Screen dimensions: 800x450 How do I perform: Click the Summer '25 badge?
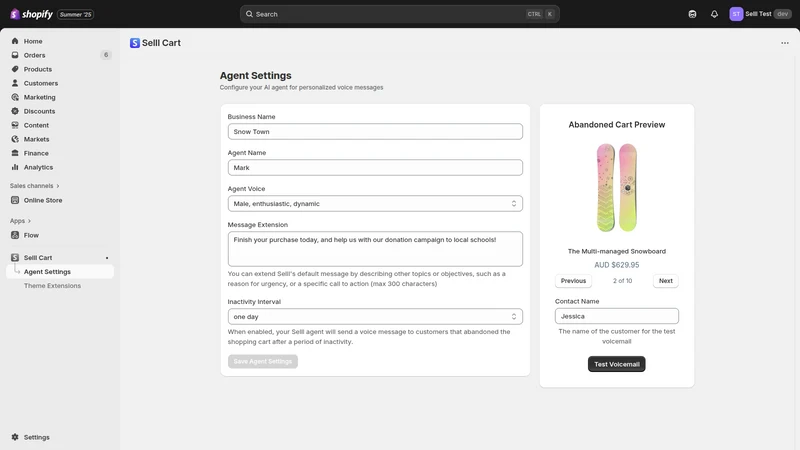[76, 14]
